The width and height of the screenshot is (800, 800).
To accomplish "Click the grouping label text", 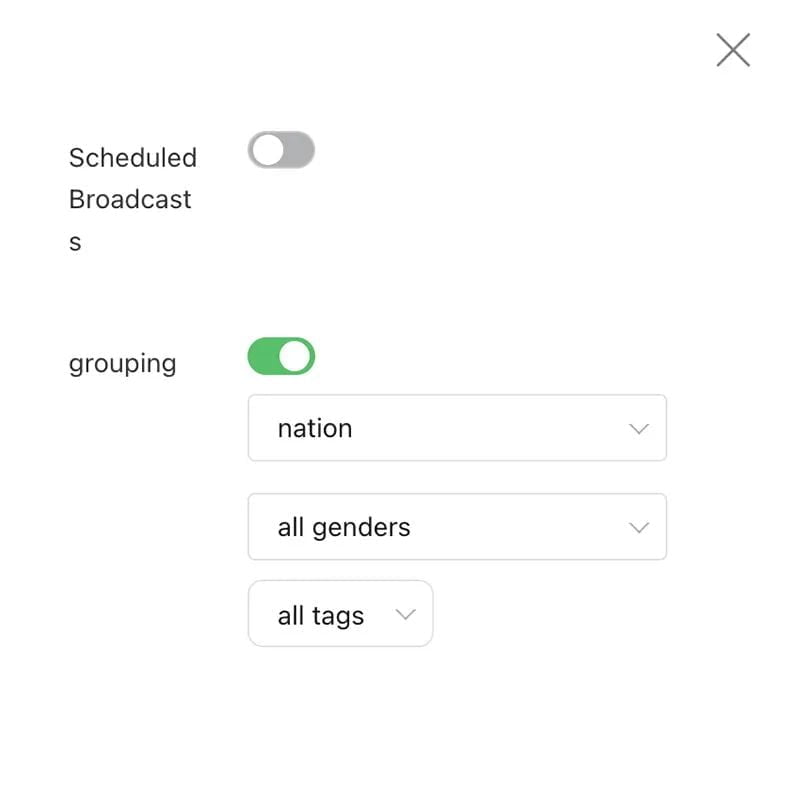I will point(122,363).
